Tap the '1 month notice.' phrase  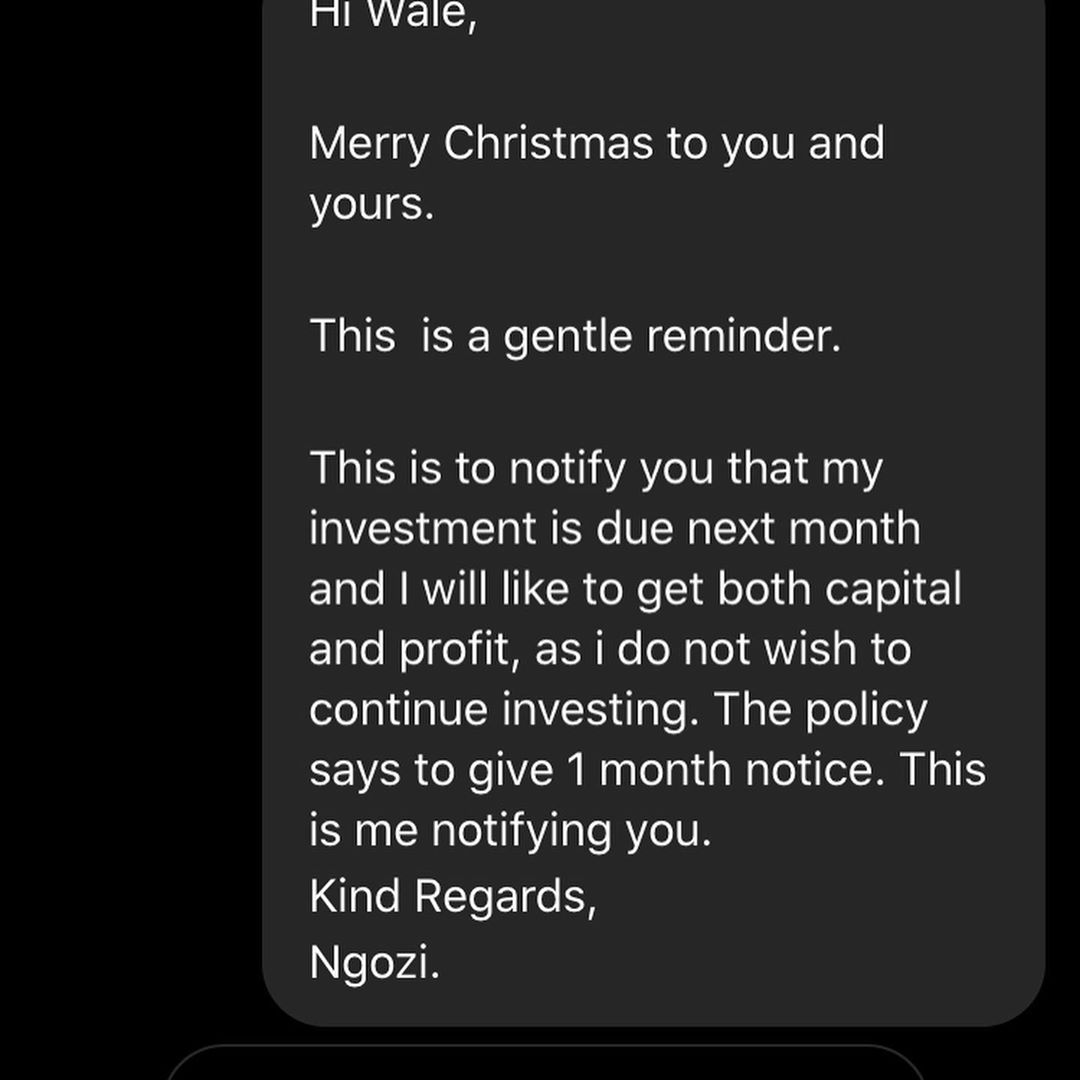[x=726, y=770]
